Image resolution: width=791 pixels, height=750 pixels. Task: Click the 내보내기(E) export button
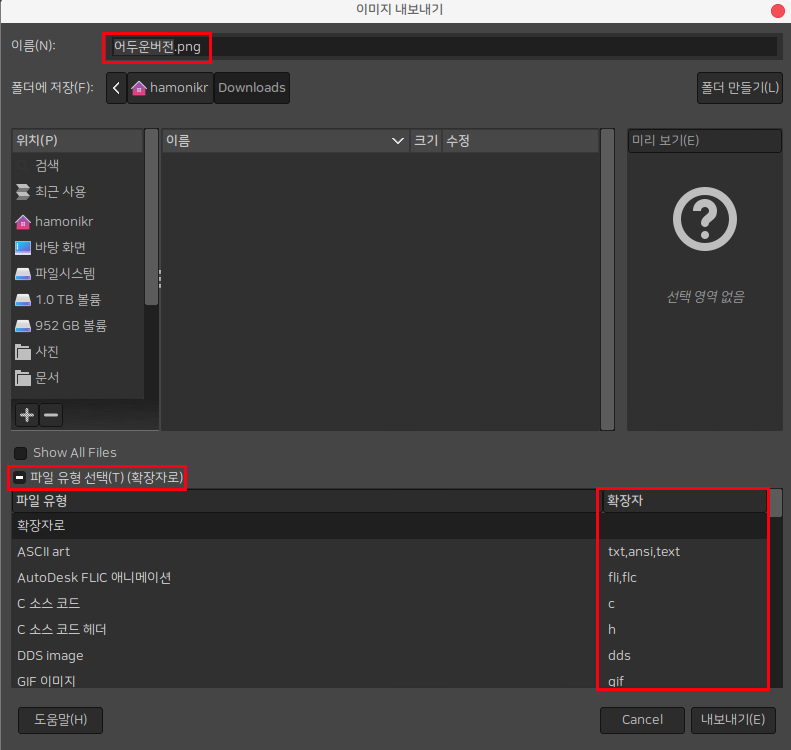(x=733, y=720)
